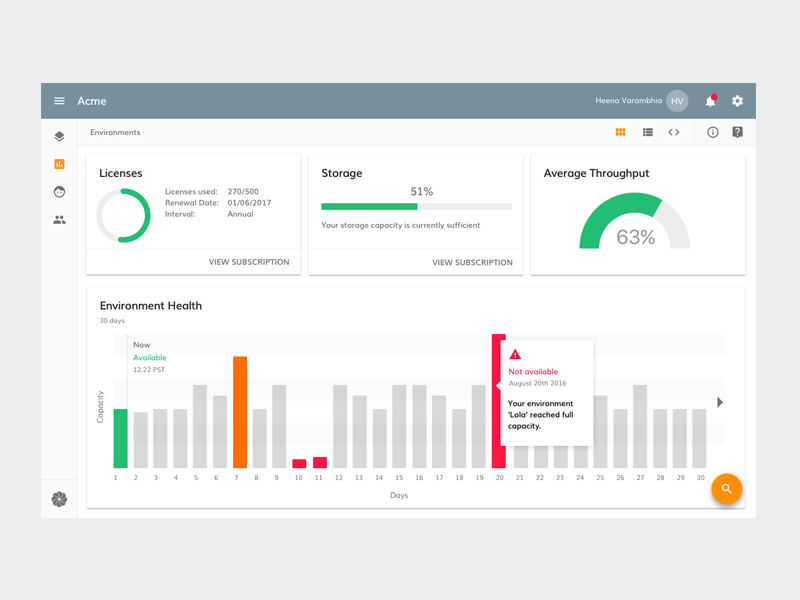Click the face icon in sidebar
This screenshot has height=600, width=800.
pos(59,192)
